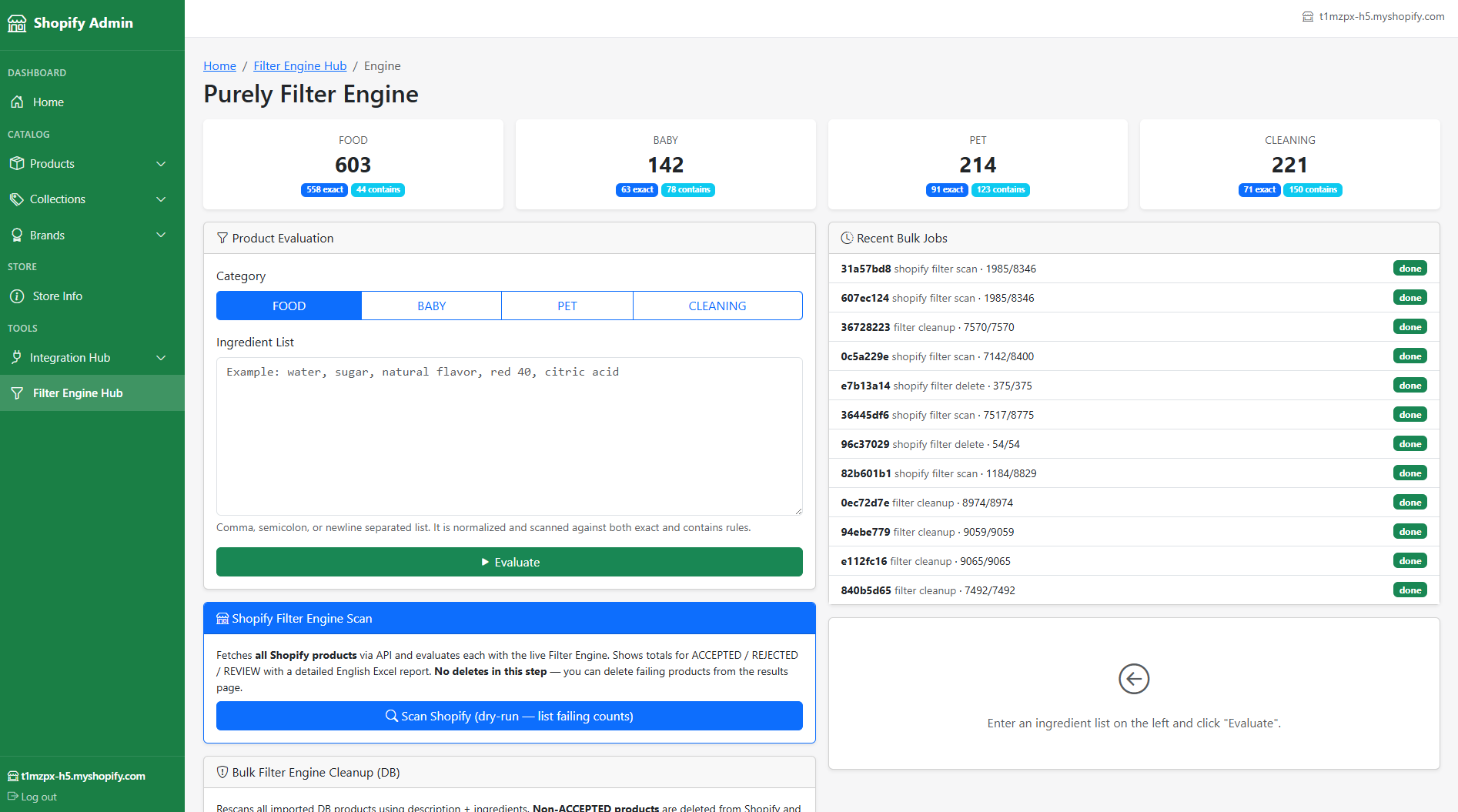This screenshot has width=1458, height=812.
Task: Click the shield icon in Bulk Filter Engine Cleanup header
Action: [222, 772]
